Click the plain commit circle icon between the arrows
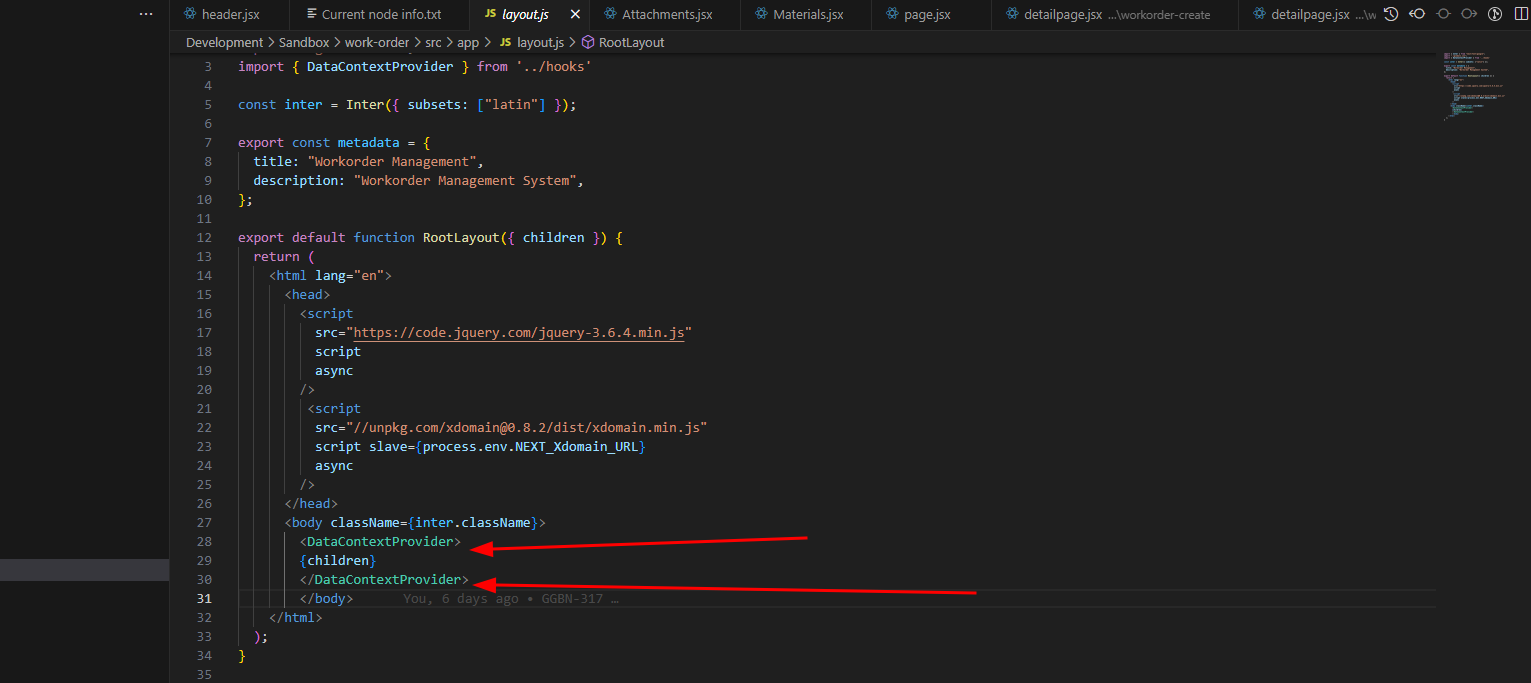The height and width of the screenshot is (683, 1531). [x=1443, y=15]
